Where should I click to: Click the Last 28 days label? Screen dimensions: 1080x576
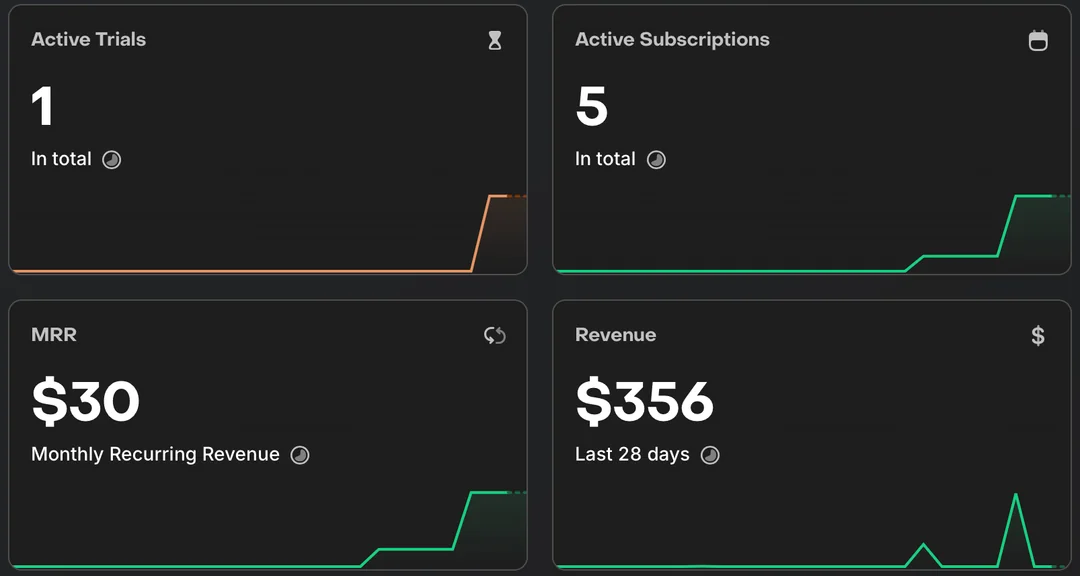point(632,454)
